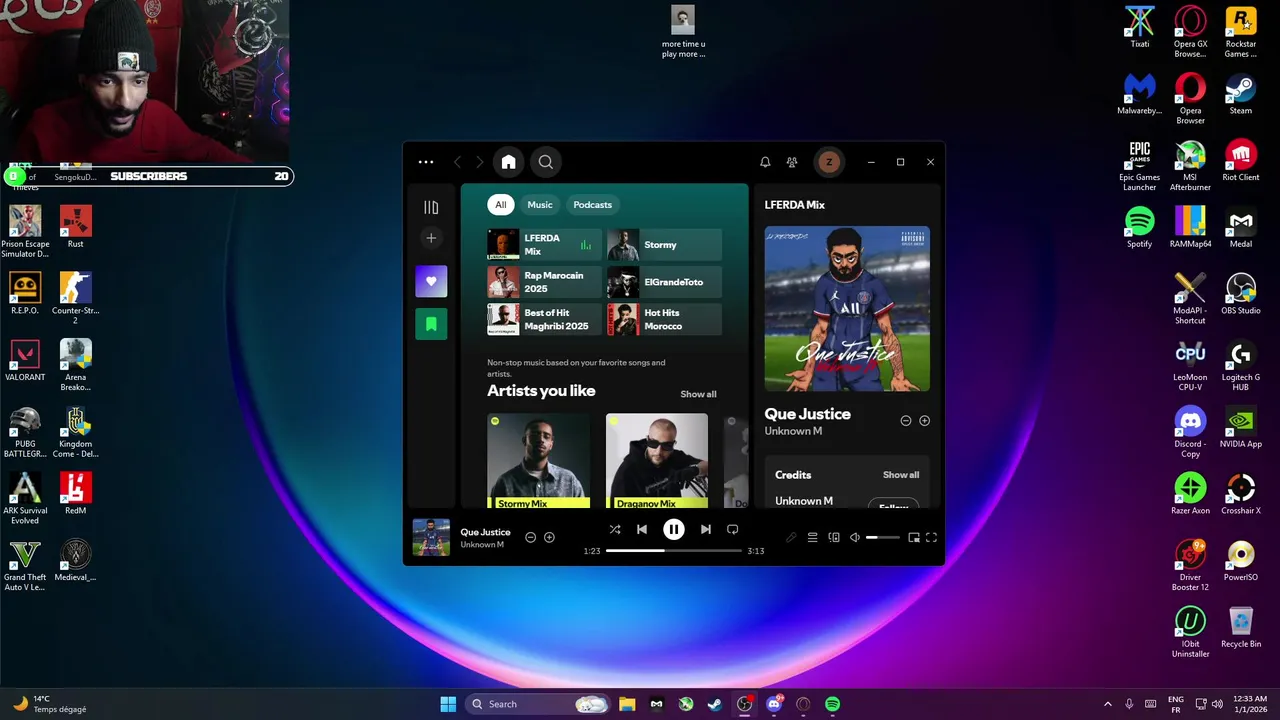Create a playlist with the sidebar plus button

point(431,238)
